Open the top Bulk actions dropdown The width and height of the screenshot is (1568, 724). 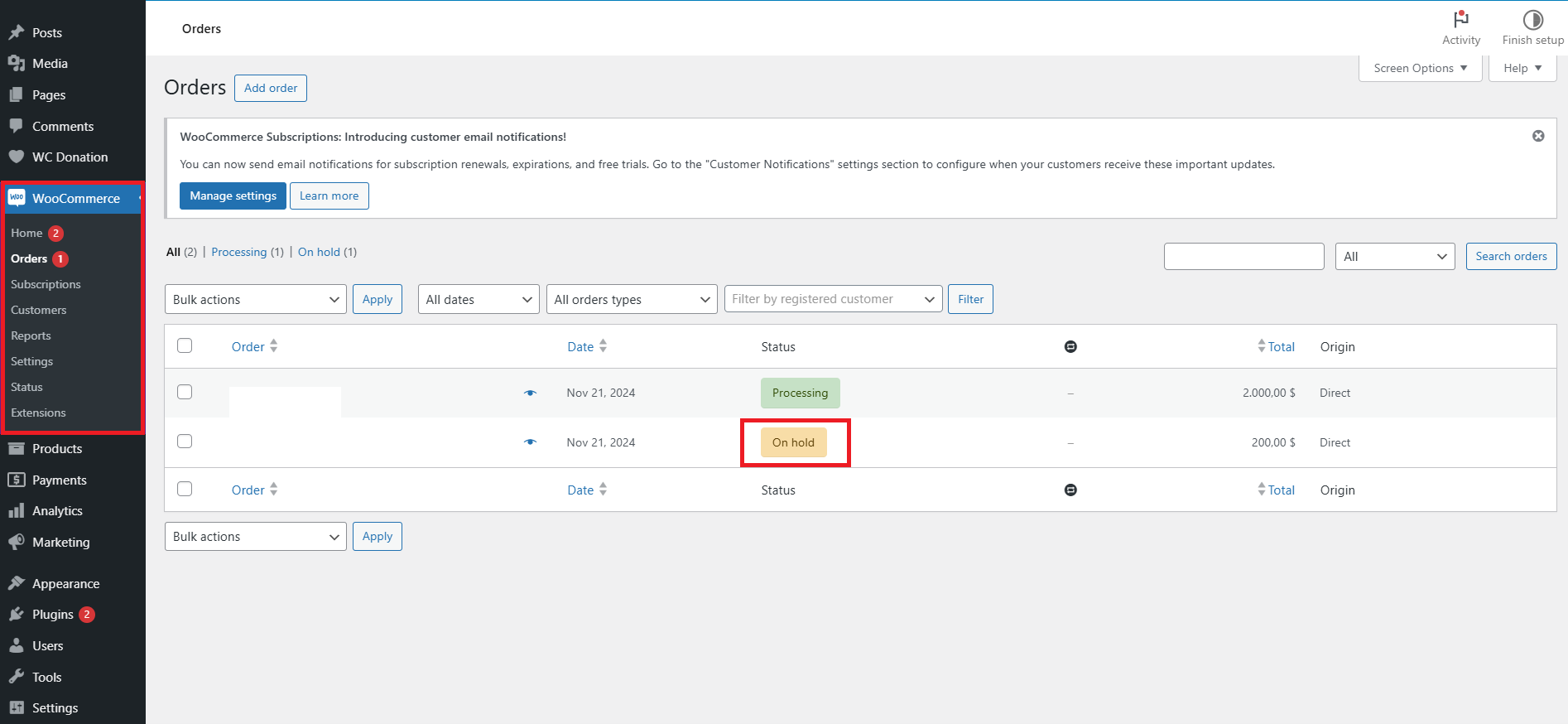click(256, 299)
